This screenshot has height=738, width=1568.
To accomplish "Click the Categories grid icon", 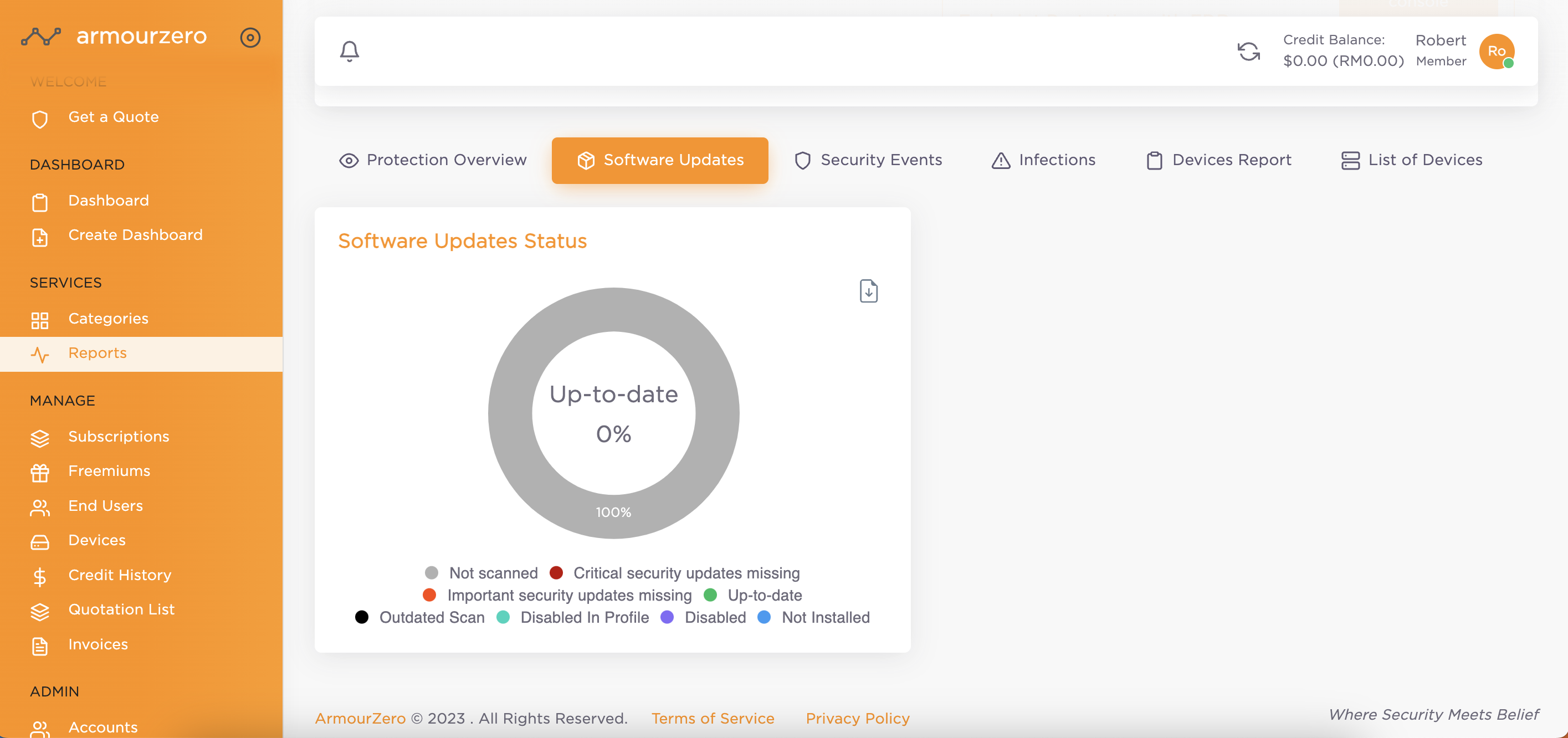I will (x=40, y=320).
